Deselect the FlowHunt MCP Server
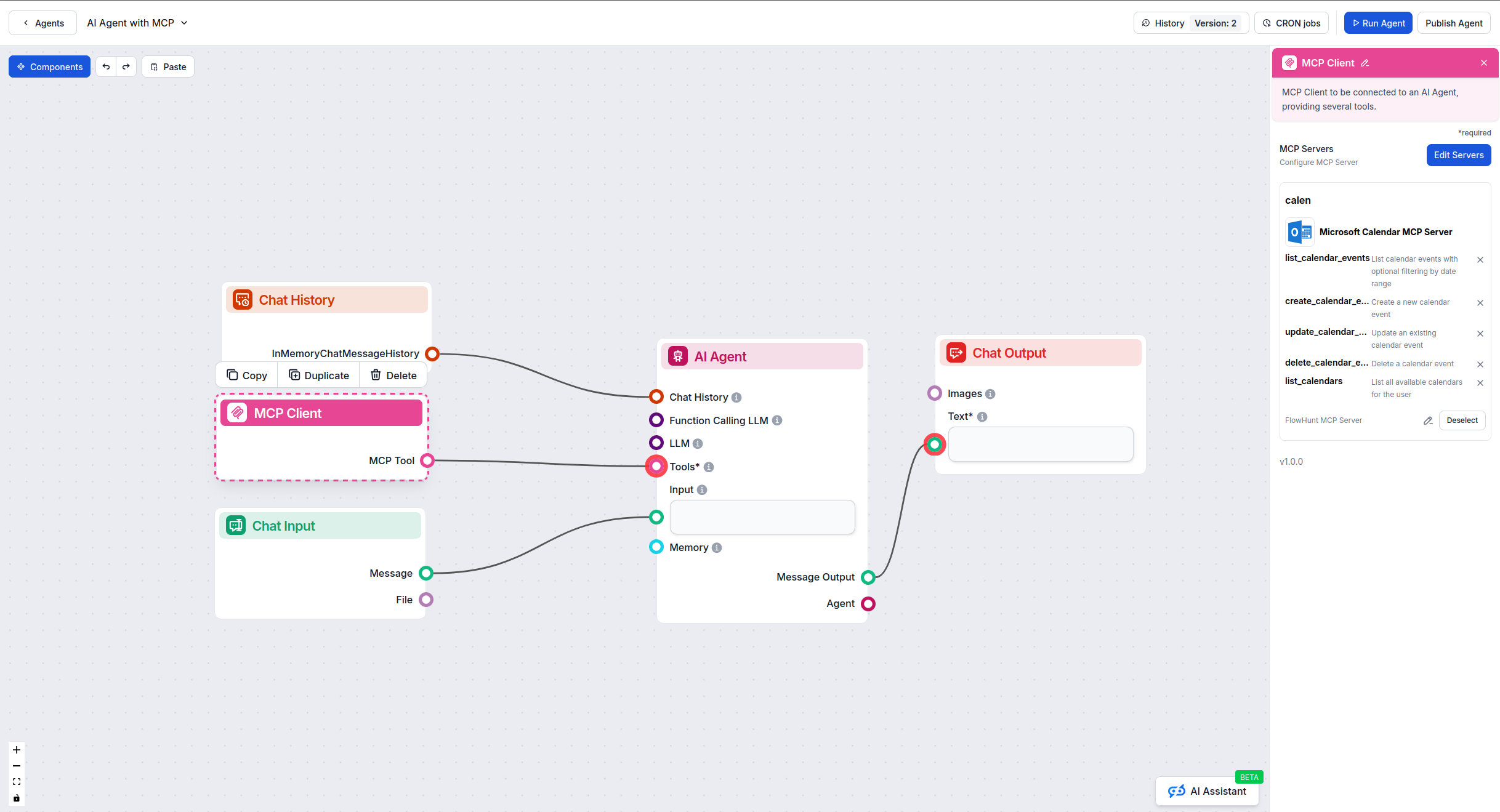The image size is (1500, 812). [1462, 420]
